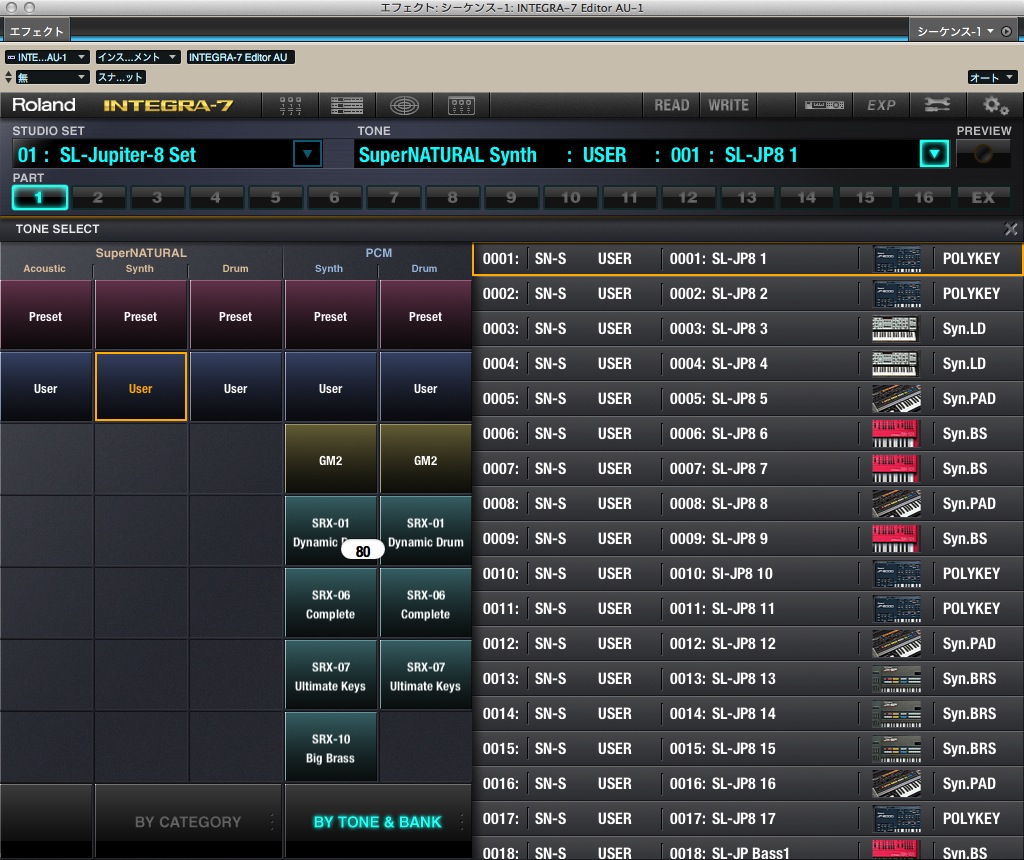This screenshot has width=1024, height=860.
Task: Select PCM Drum SRX-07 Ultimate Keys bank
Action: (425, 675)
